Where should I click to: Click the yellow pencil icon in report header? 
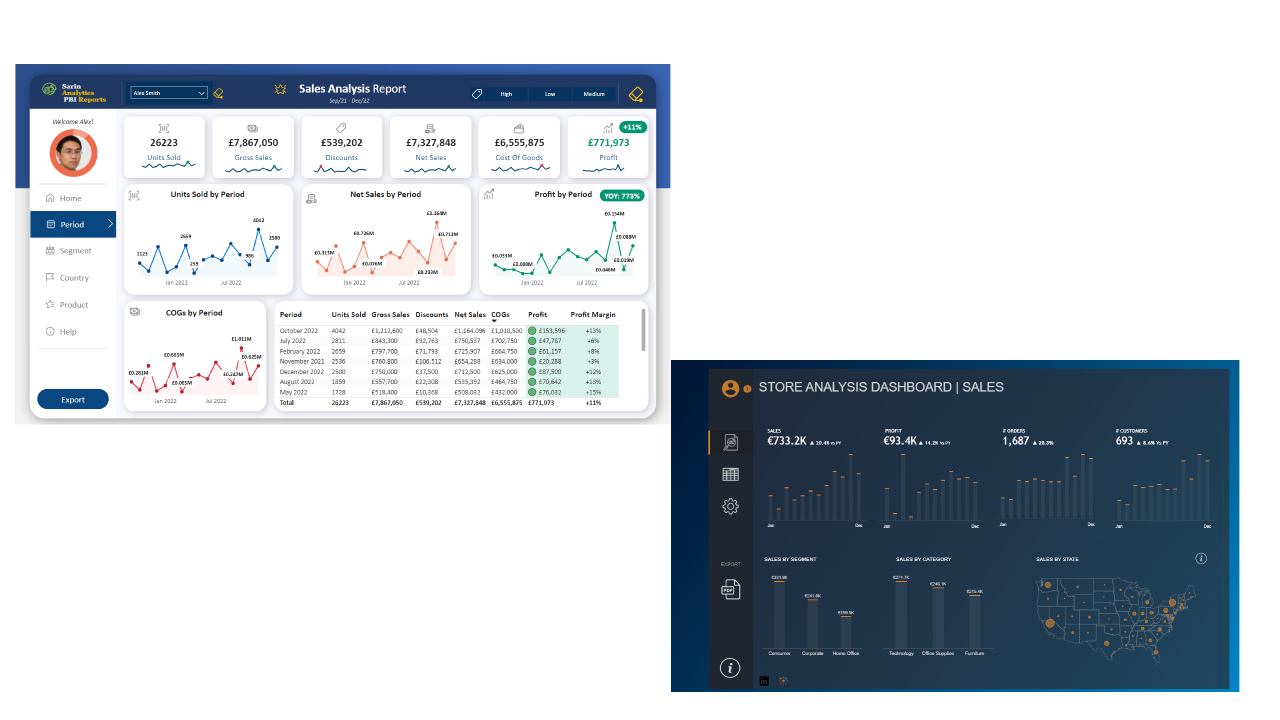637,92
